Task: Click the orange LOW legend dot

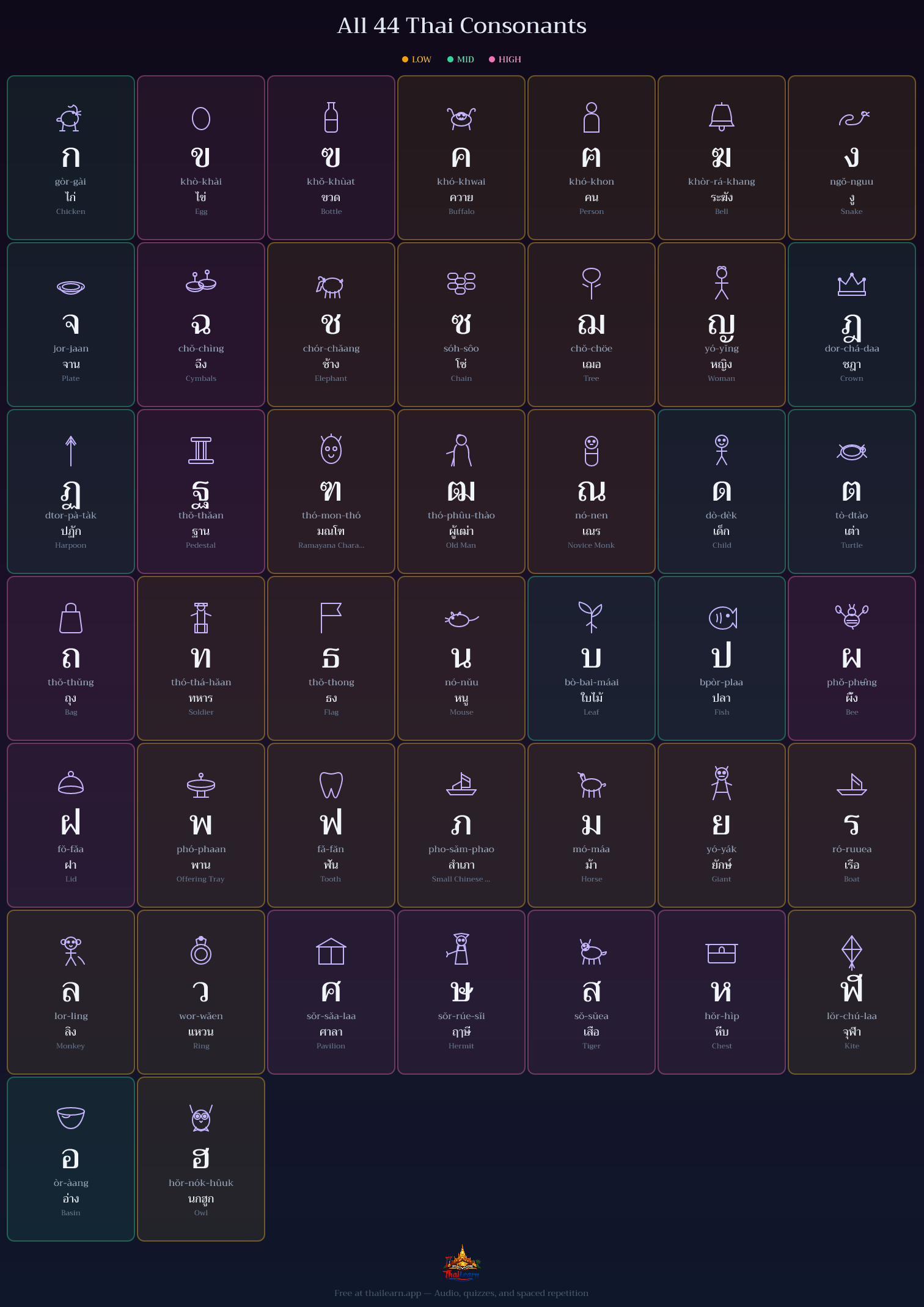Action: 405,59
